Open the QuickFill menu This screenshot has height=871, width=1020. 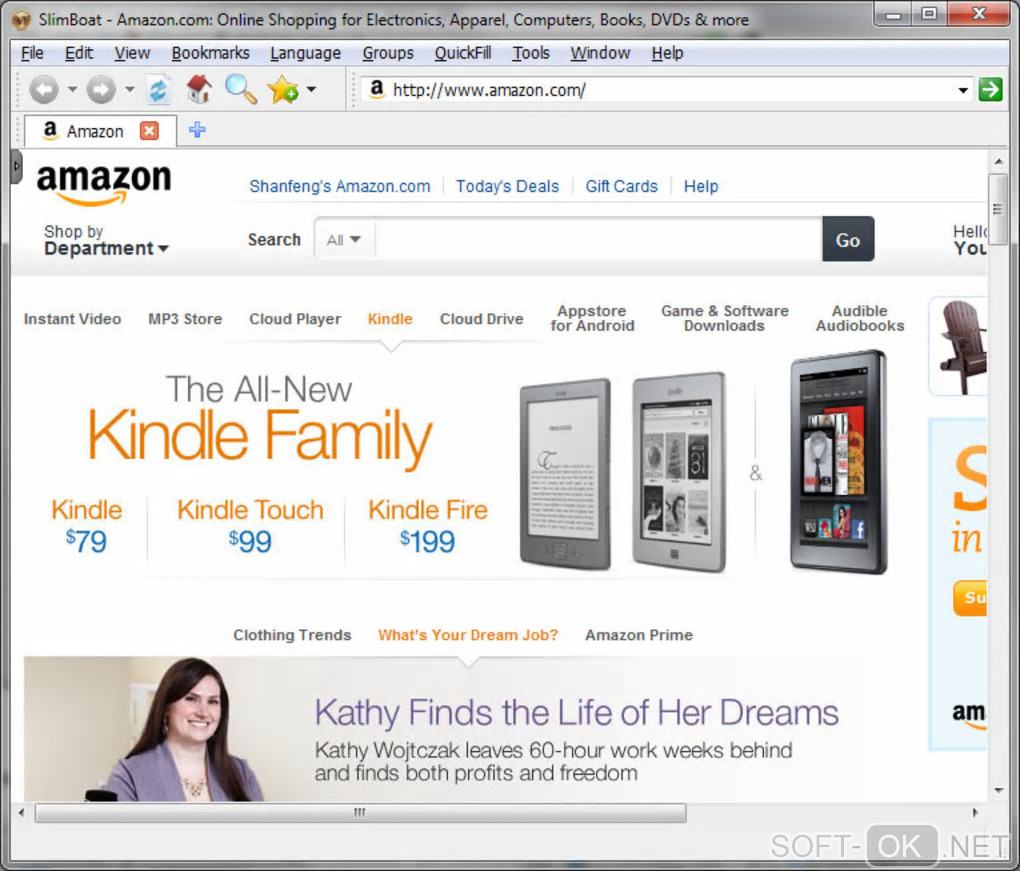pyautogui.click(x=463, y=53)
